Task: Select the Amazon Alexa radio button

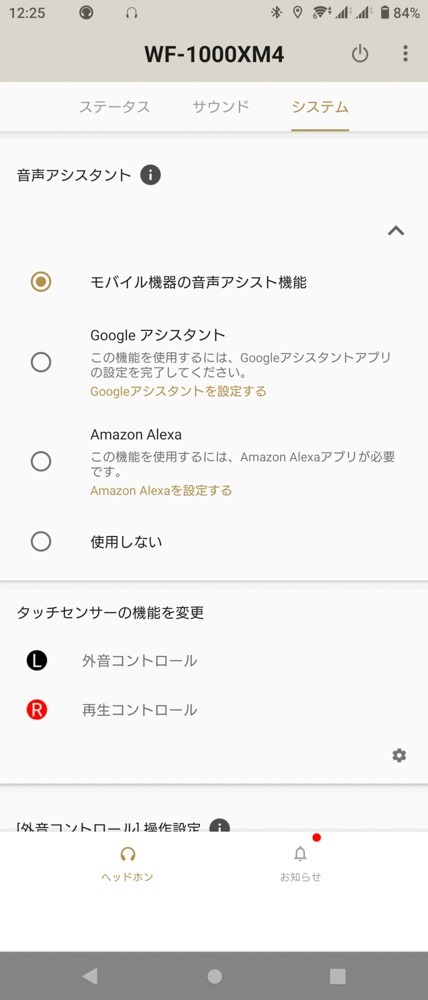Action: (41, 461)
